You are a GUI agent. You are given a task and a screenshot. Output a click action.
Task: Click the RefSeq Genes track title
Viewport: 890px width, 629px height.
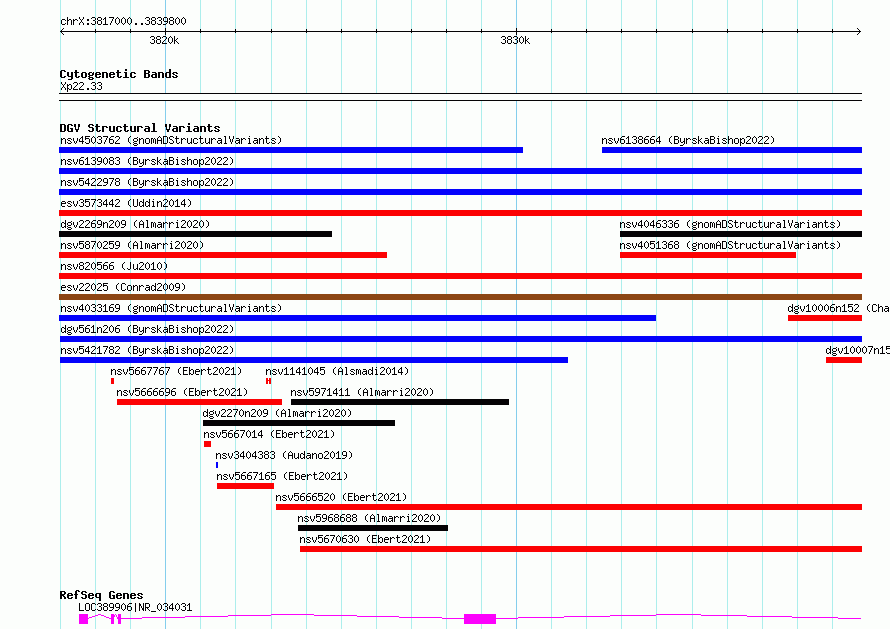pos(101,595)
